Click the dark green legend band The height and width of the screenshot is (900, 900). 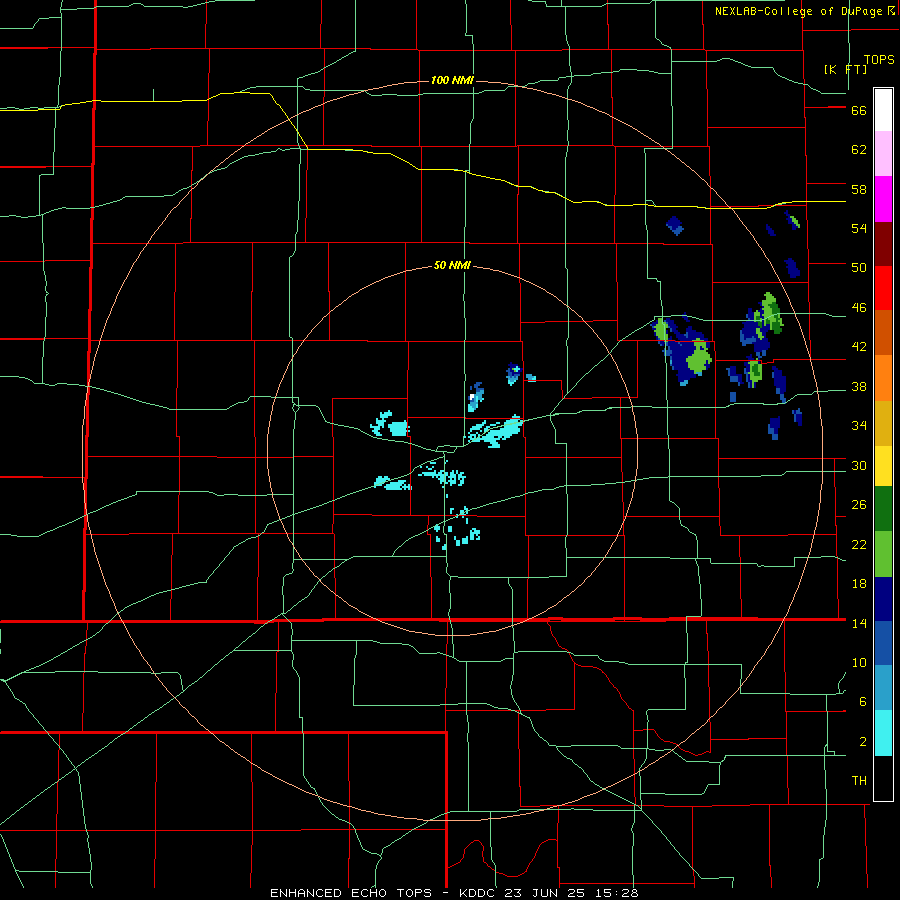click(883, 509)
